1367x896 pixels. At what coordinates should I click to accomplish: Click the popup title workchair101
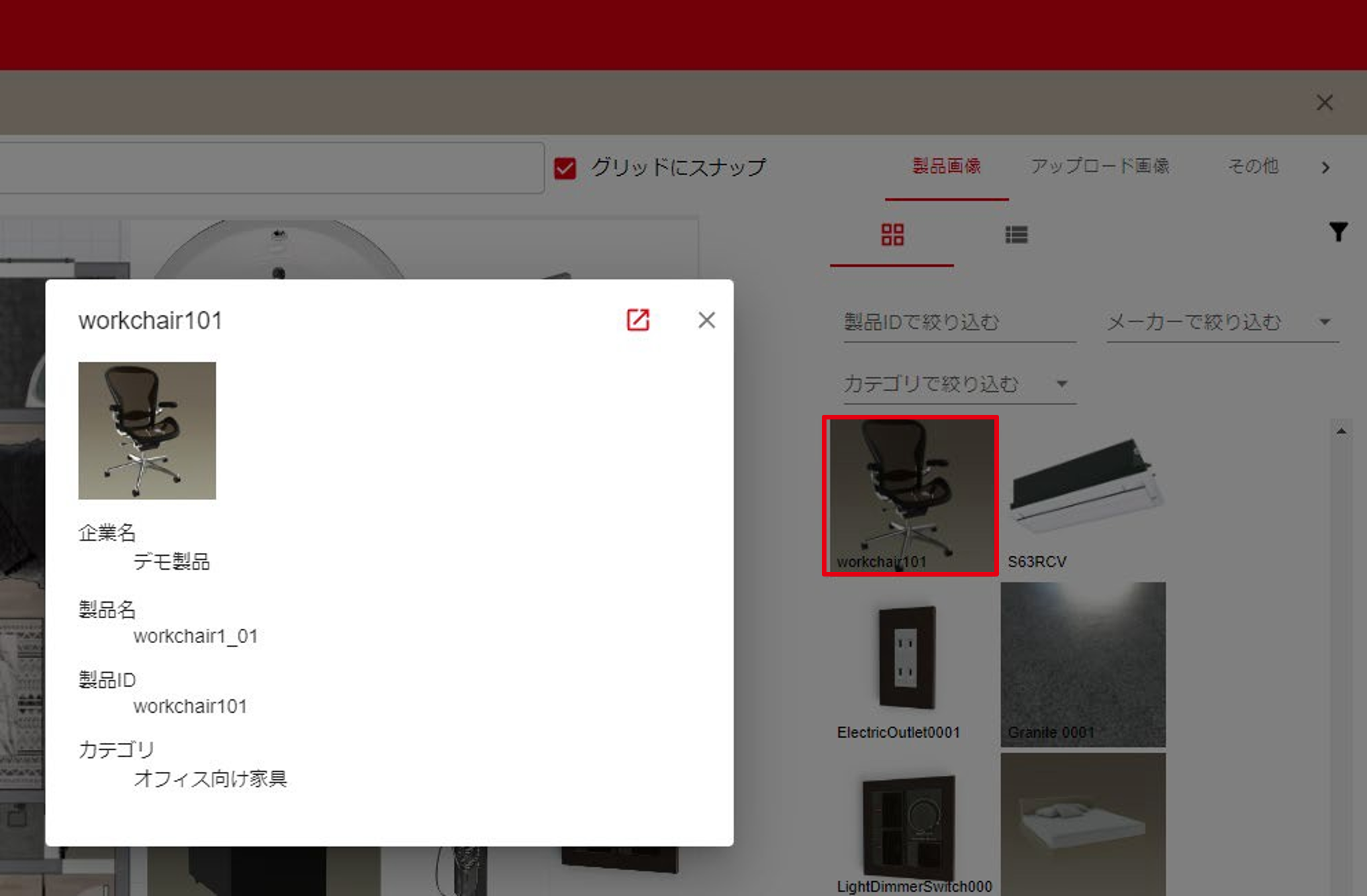pos(150,321)
